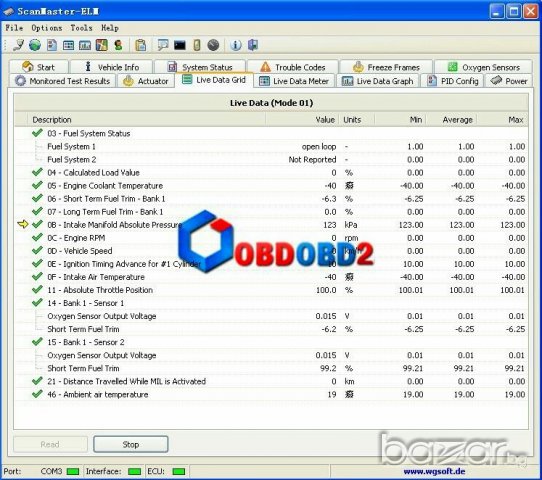Select 14 - Bank 1 - Sensor 1 row

click(271, 303)
